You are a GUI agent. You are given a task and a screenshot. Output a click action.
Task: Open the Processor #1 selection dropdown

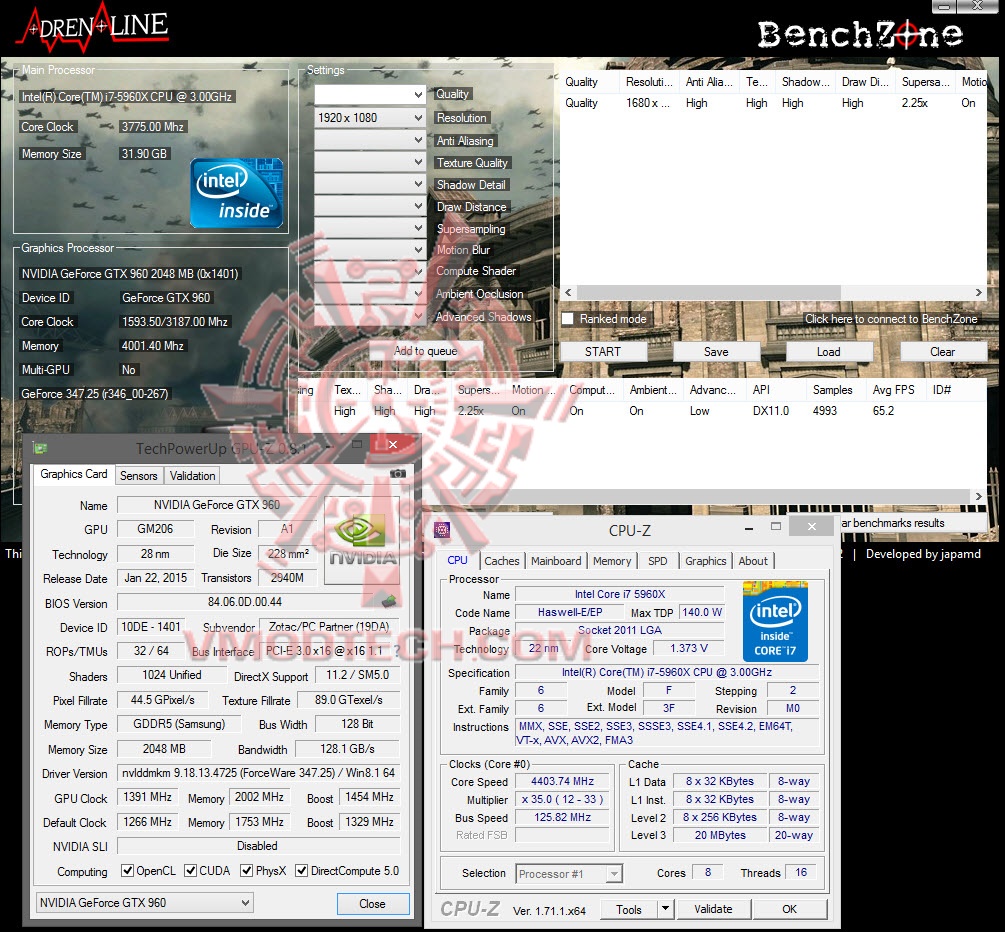[x=569, y=874]
